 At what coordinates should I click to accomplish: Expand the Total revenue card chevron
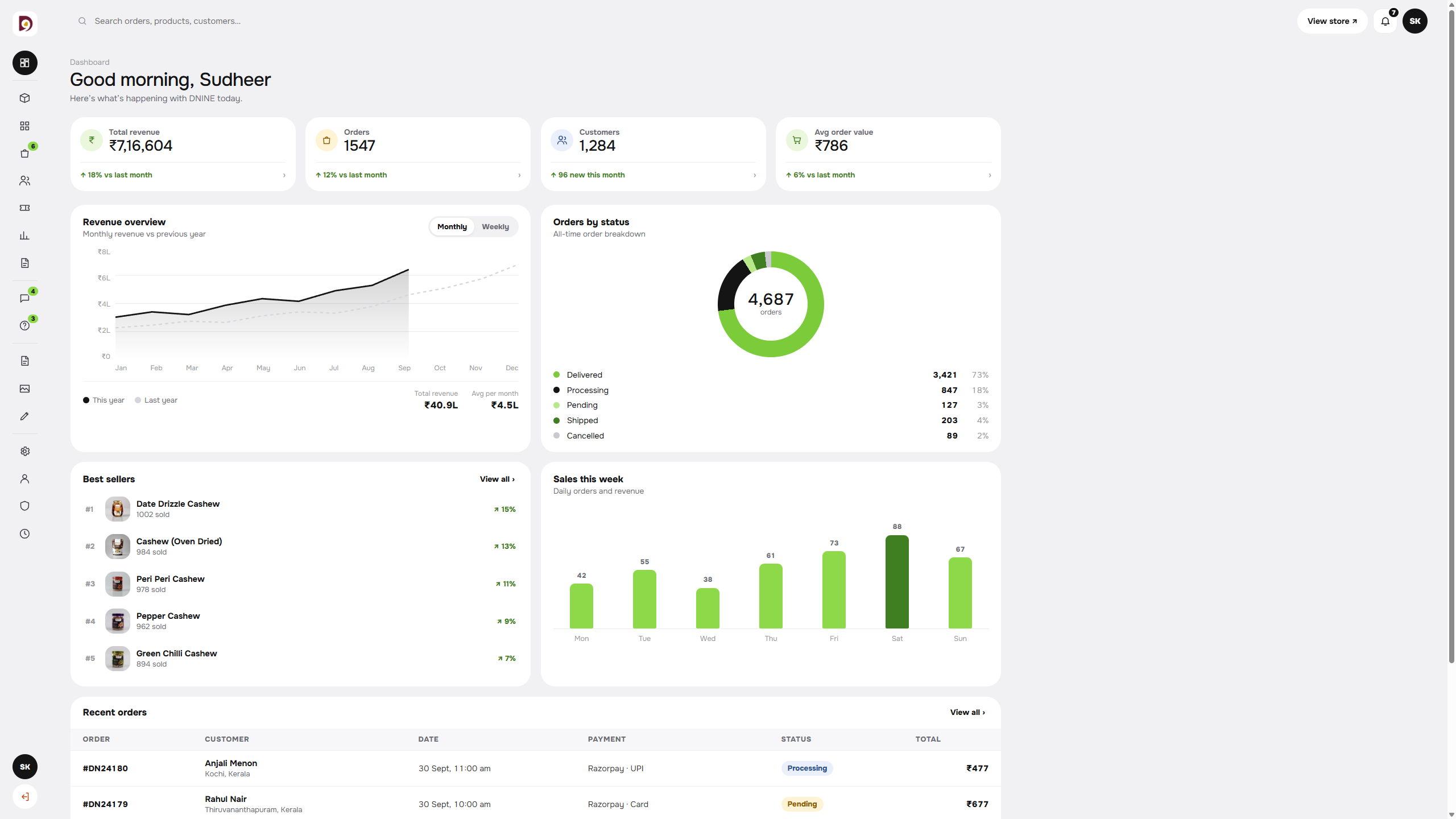coord(284,175)
